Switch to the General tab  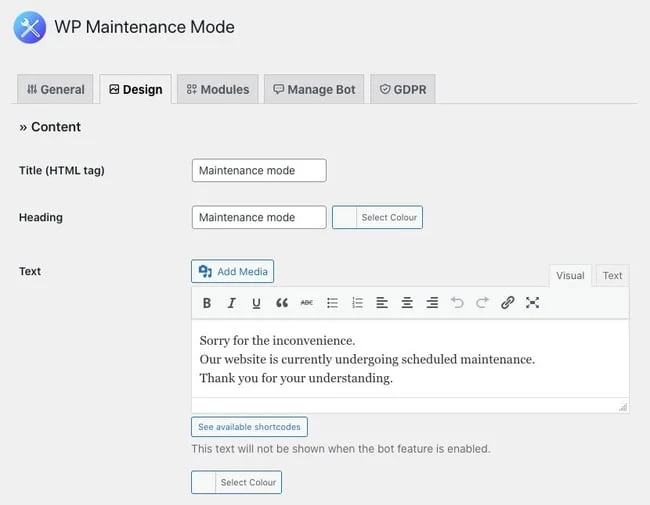coord(56,89)
